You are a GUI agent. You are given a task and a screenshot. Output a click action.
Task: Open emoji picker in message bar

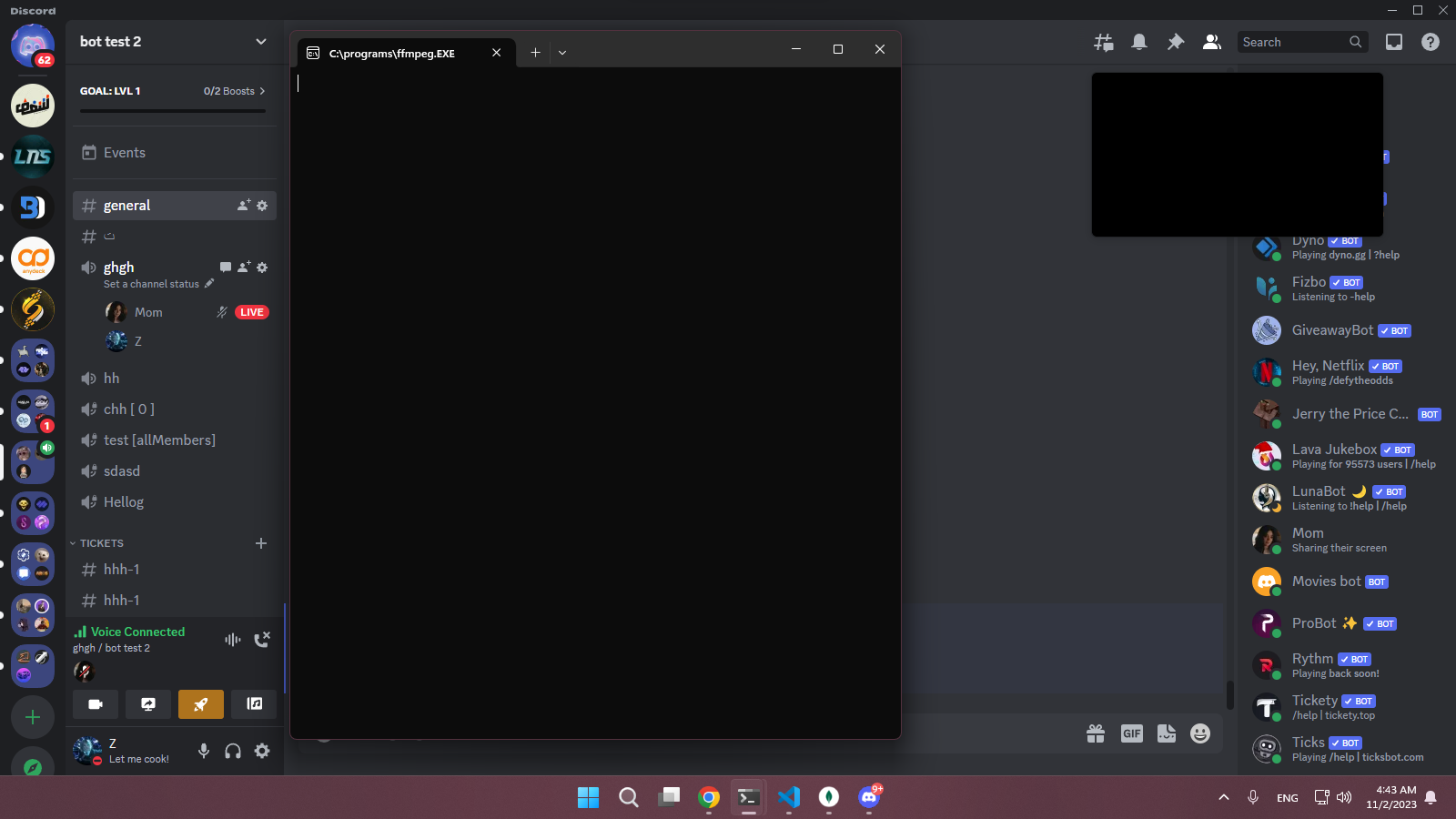tap(1200, 733)
